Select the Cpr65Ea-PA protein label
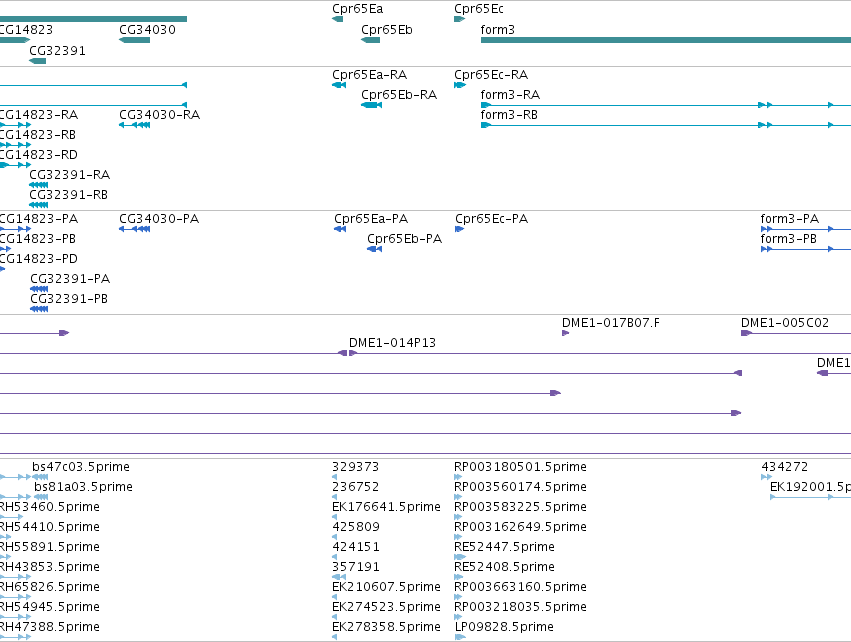Viewport: 851px width, 642px height. click(371, 219)
